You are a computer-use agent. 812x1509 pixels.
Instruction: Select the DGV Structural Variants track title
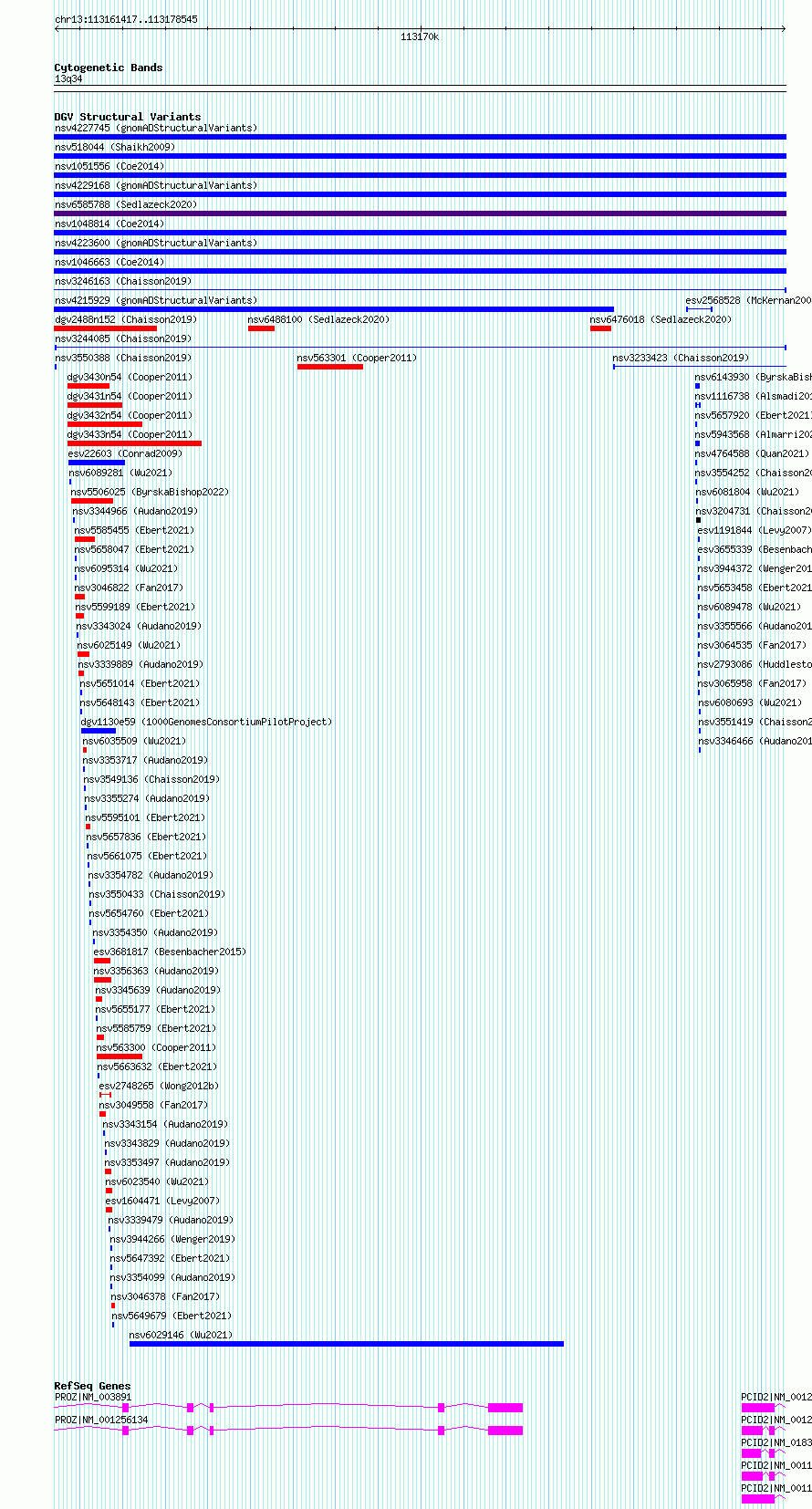[x=128, y=117]
